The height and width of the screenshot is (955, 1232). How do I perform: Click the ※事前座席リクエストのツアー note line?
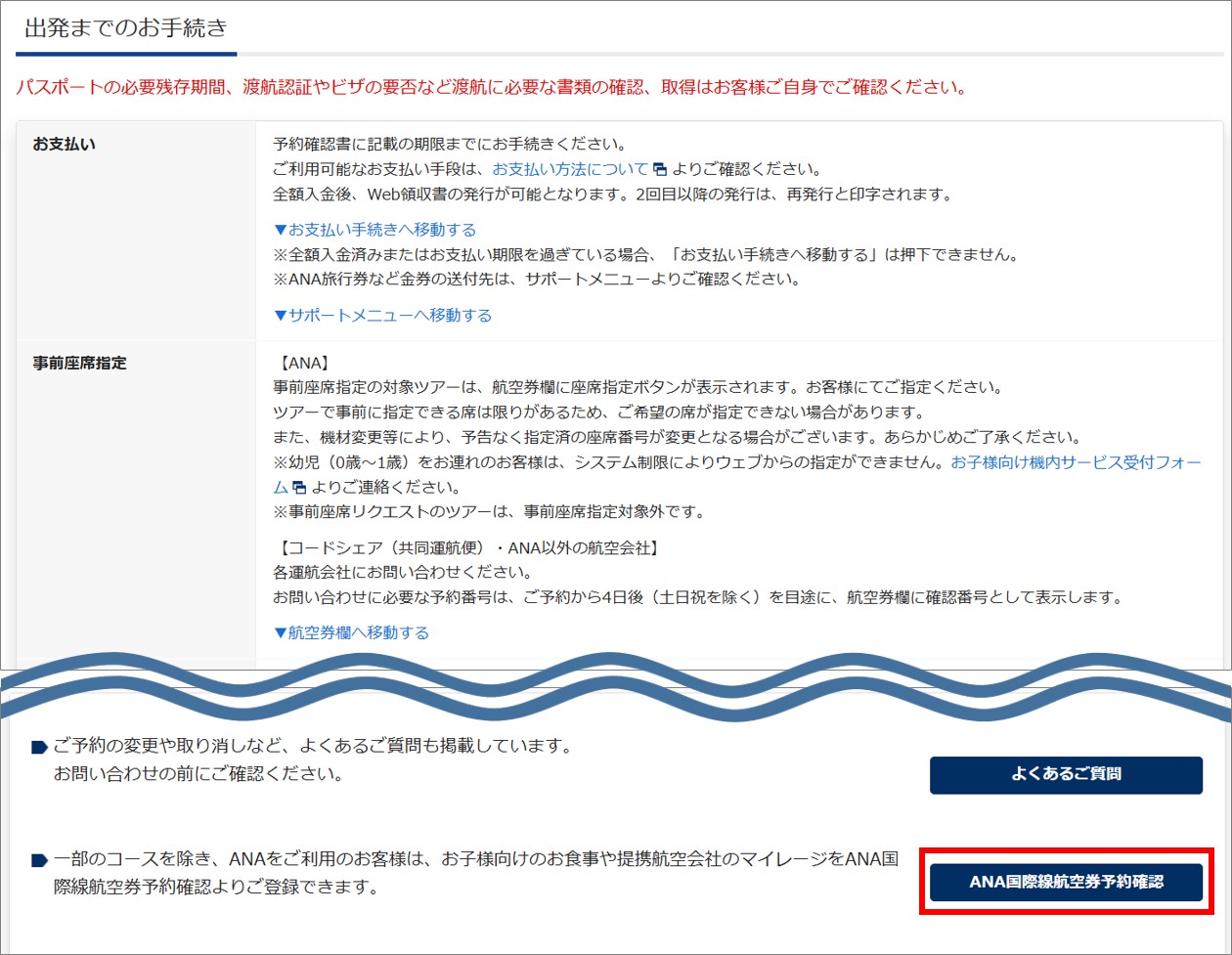click(489, 511)
